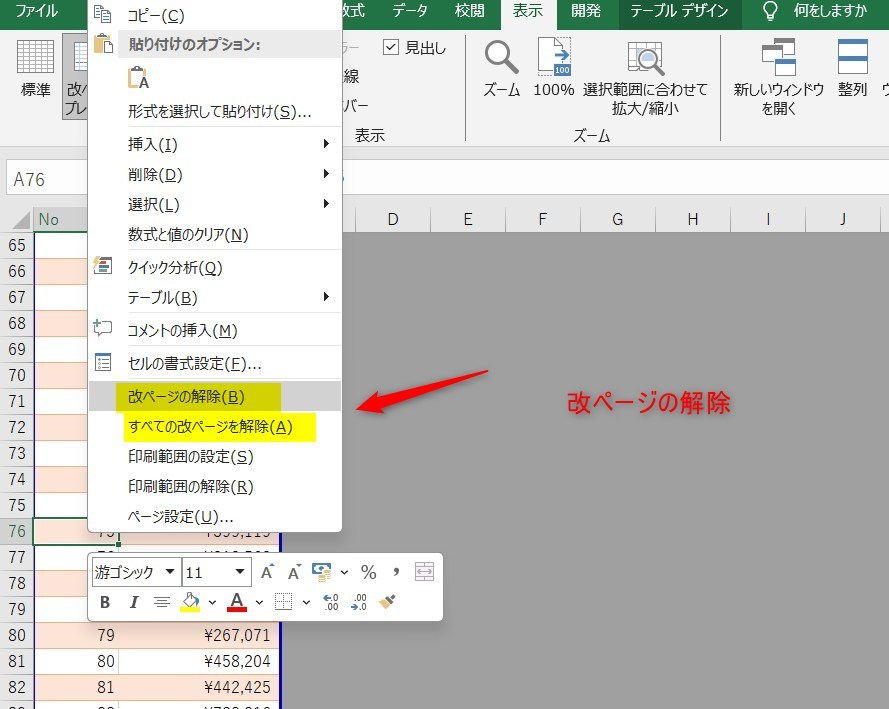The image size is (889, 709).
Task: Open a new window from the ribbon
Action: (778, 57)
